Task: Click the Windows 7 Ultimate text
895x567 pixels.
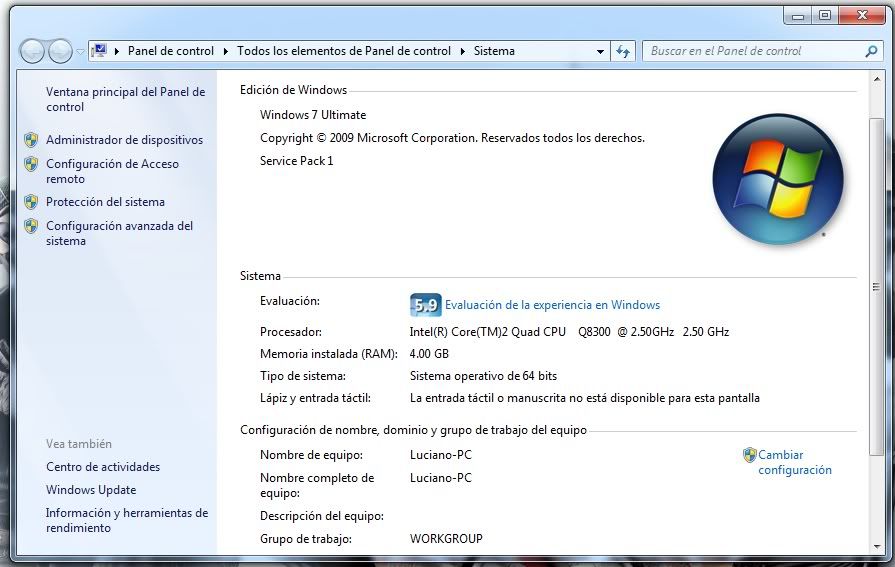Action: coord(313,115)
